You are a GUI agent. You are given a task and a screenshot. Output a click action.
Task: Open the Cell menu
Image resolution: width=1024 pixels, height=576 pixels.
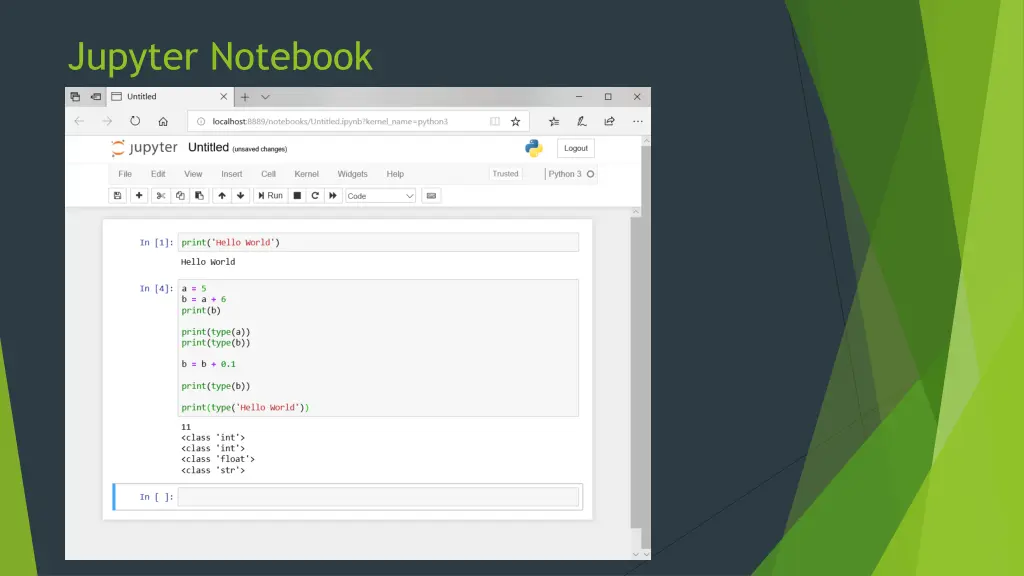268,174
